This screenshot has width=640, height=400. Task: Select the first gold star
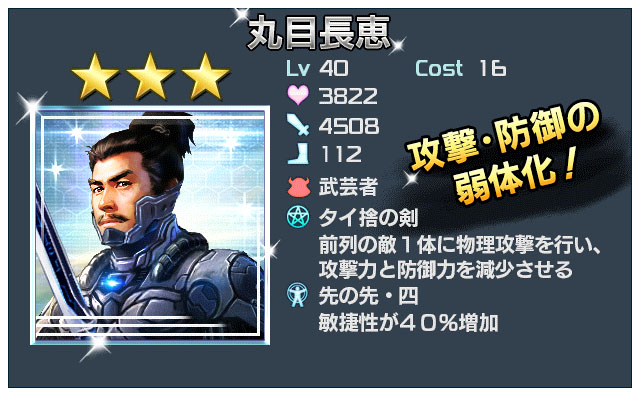click(x=95, y=77)
